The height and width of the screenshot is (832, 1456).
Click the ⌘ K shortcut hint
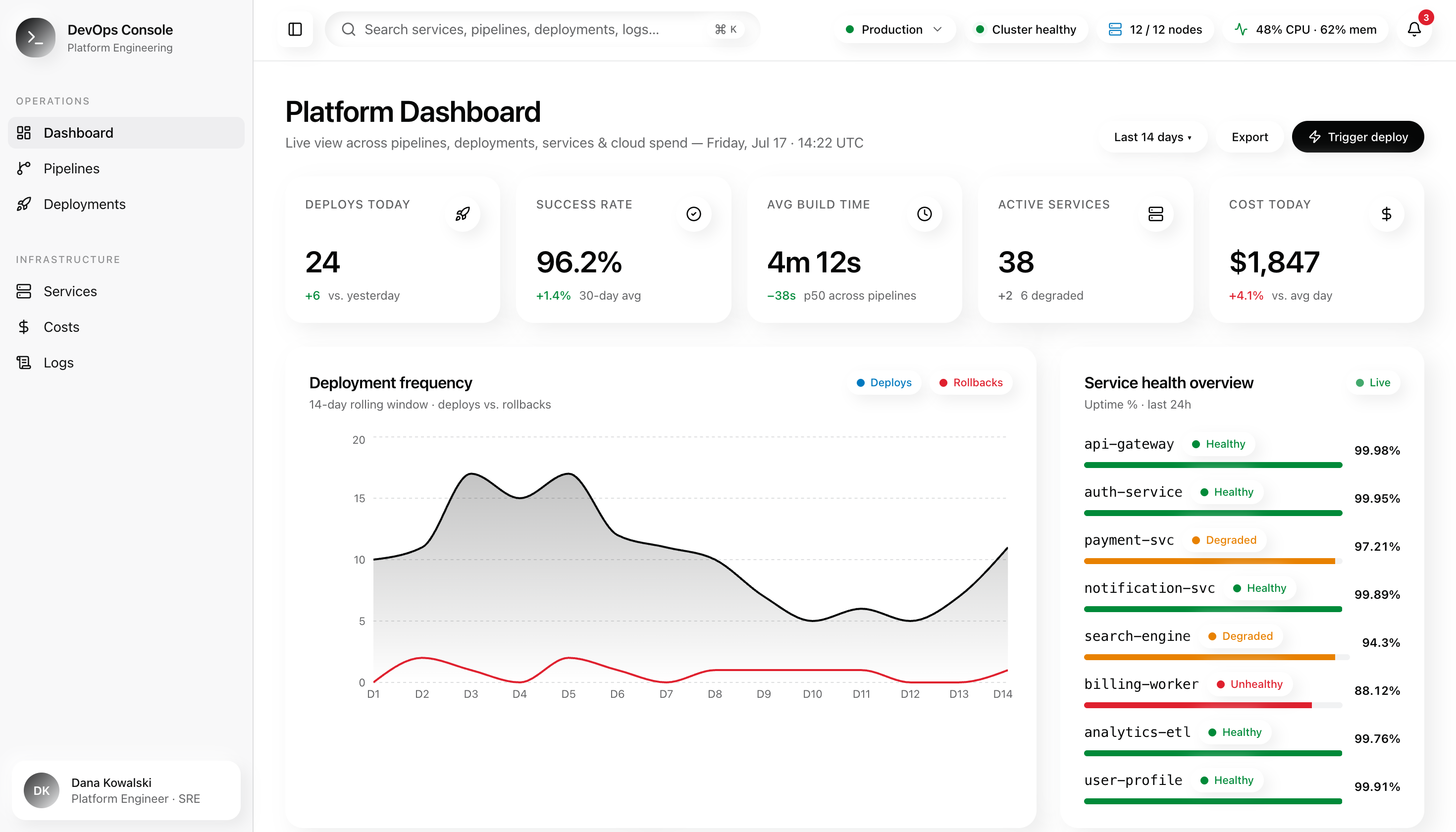point(726,29)
